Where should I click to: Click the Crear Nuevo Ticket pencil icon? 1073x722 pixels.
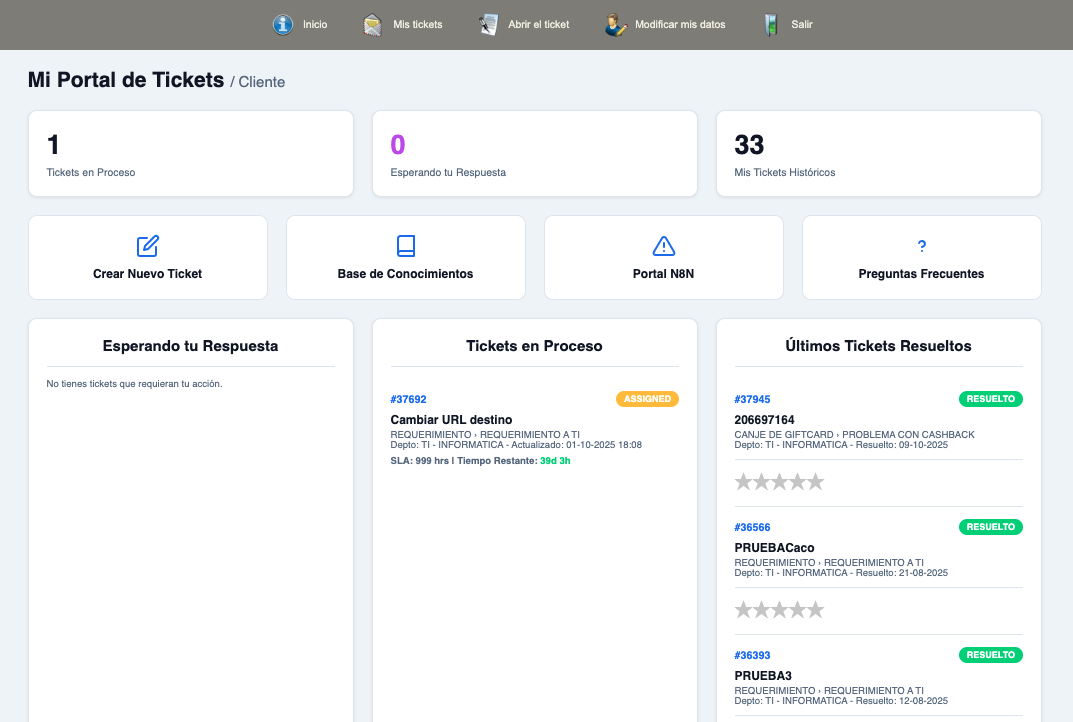pyautogui.click(x=147, y=245)
